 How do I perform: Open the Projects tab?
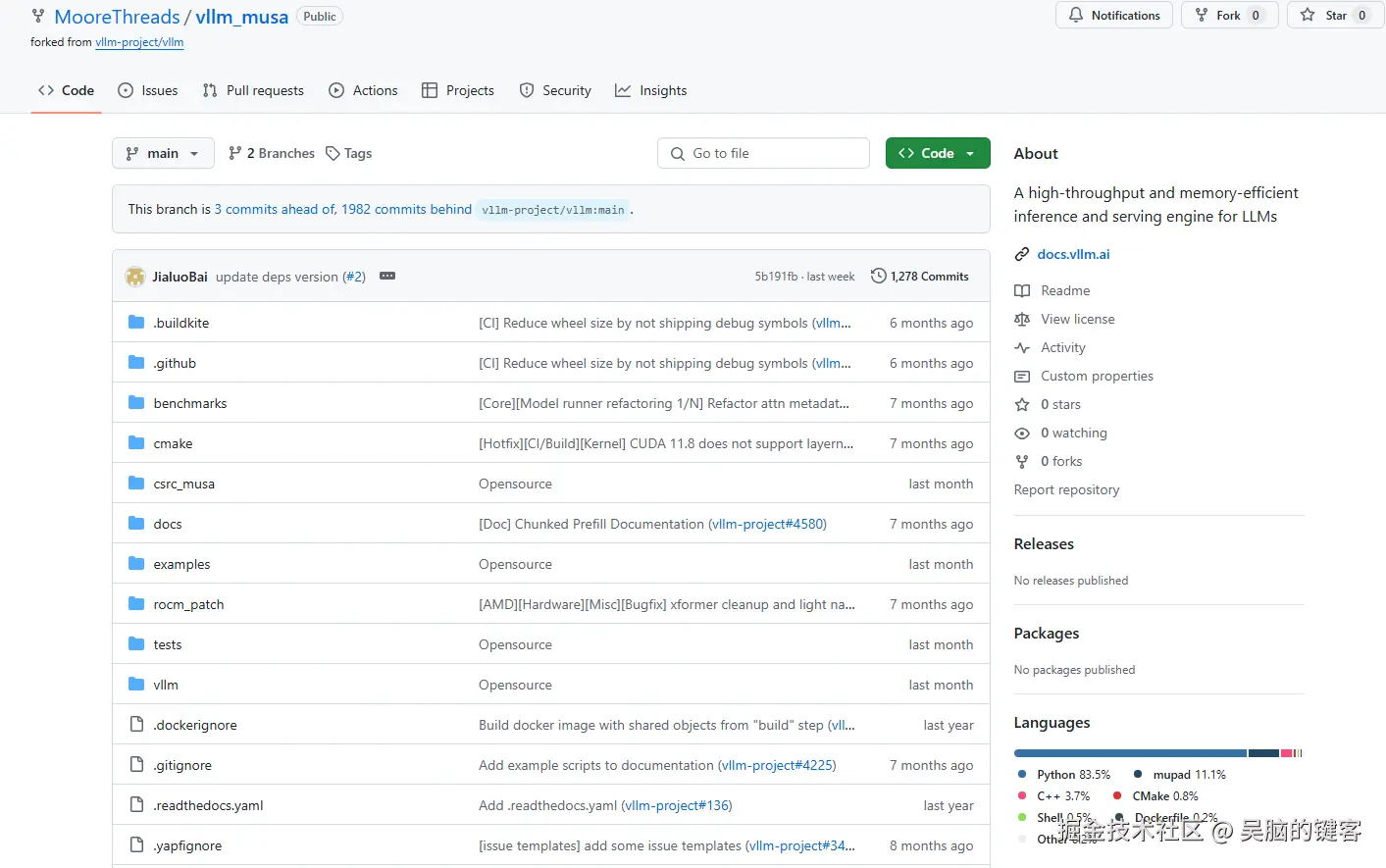(458, 90)
